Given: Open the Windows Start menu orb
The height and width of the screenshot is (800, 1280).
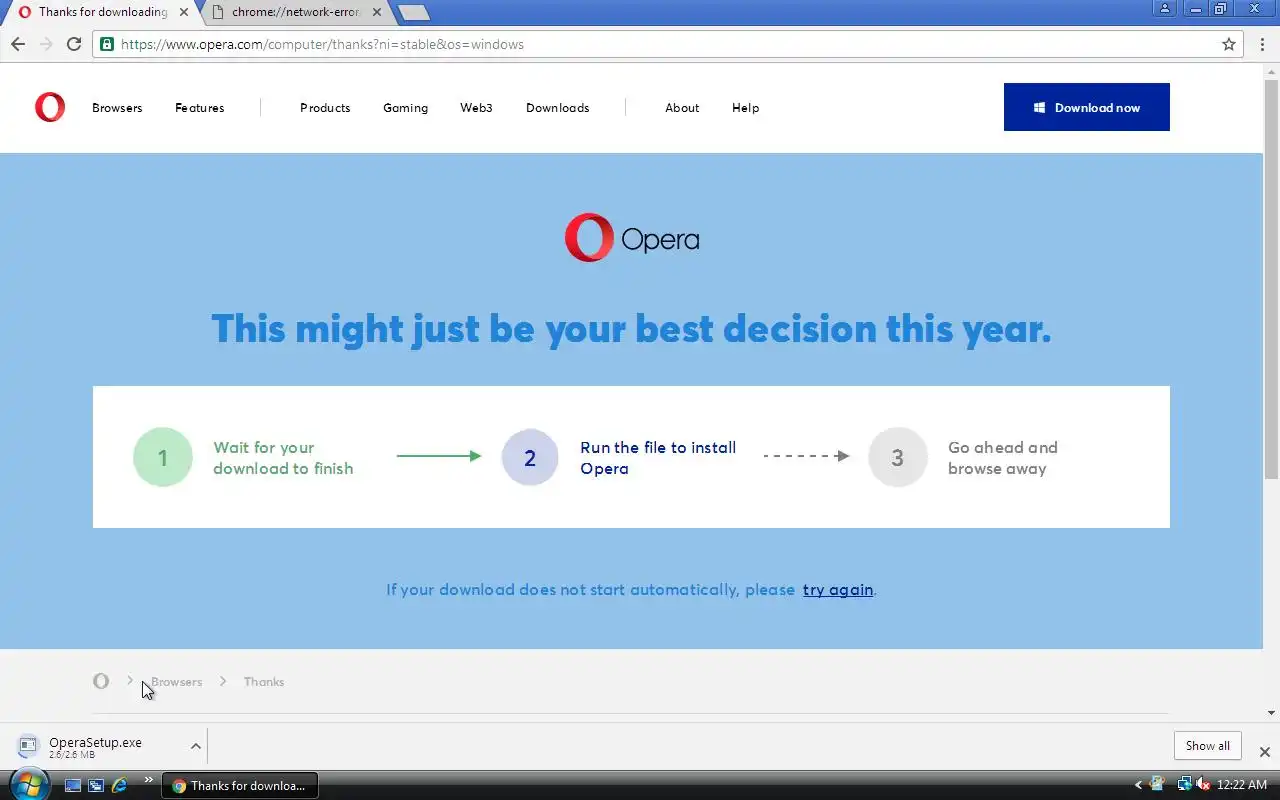Looking at the screenshot, I should coord(28,784).
